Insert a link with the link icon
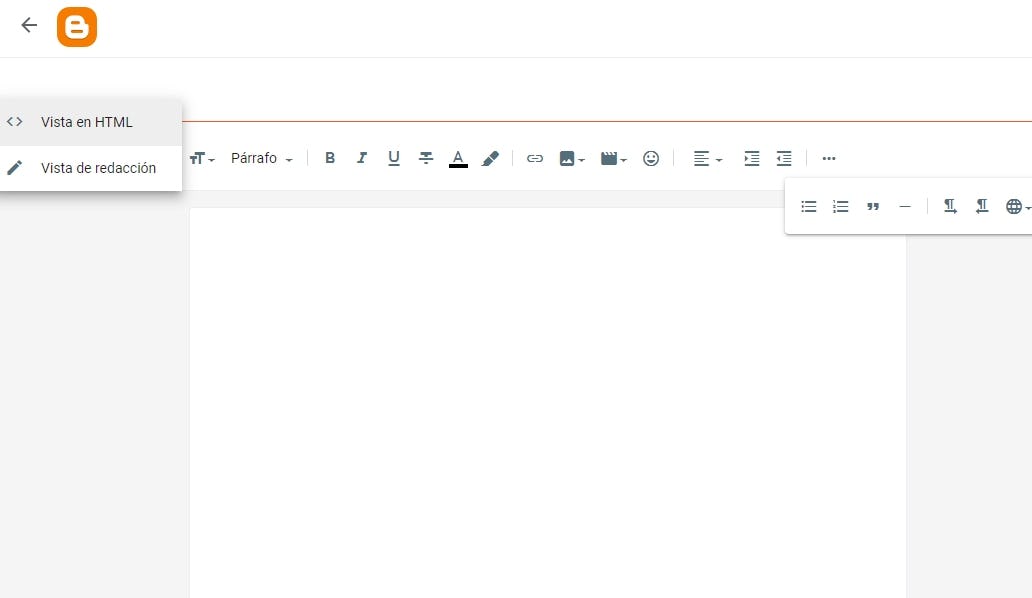This screenshot has width=1032, height=598. 535,158
